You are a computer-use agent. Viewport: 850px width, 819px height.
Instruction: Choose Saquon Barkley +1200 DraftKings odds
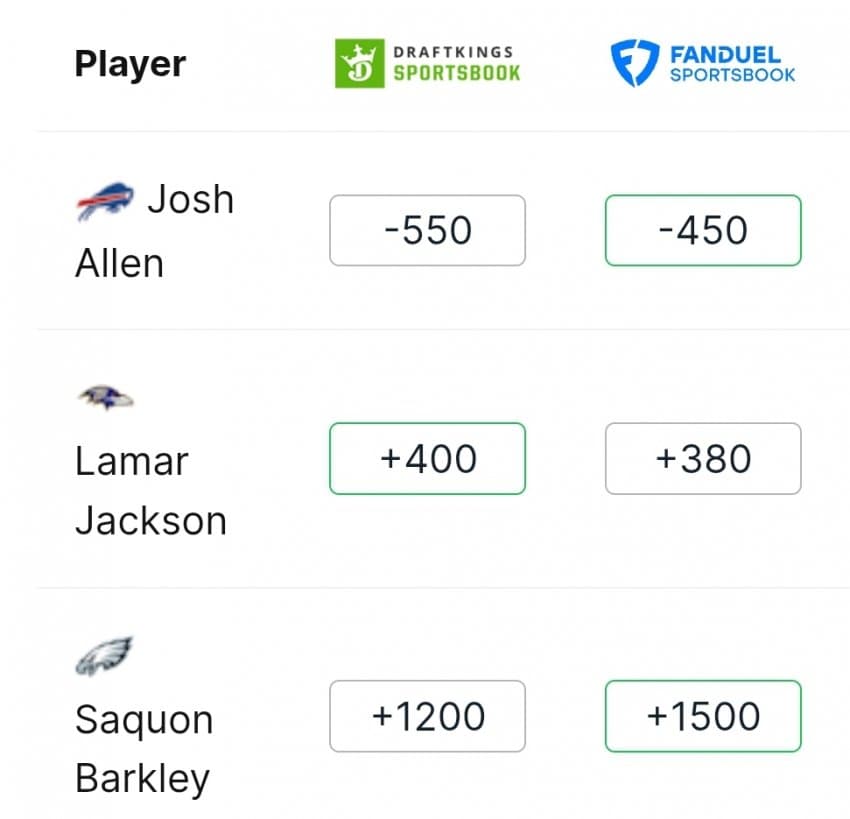click(x=427, y=716)
